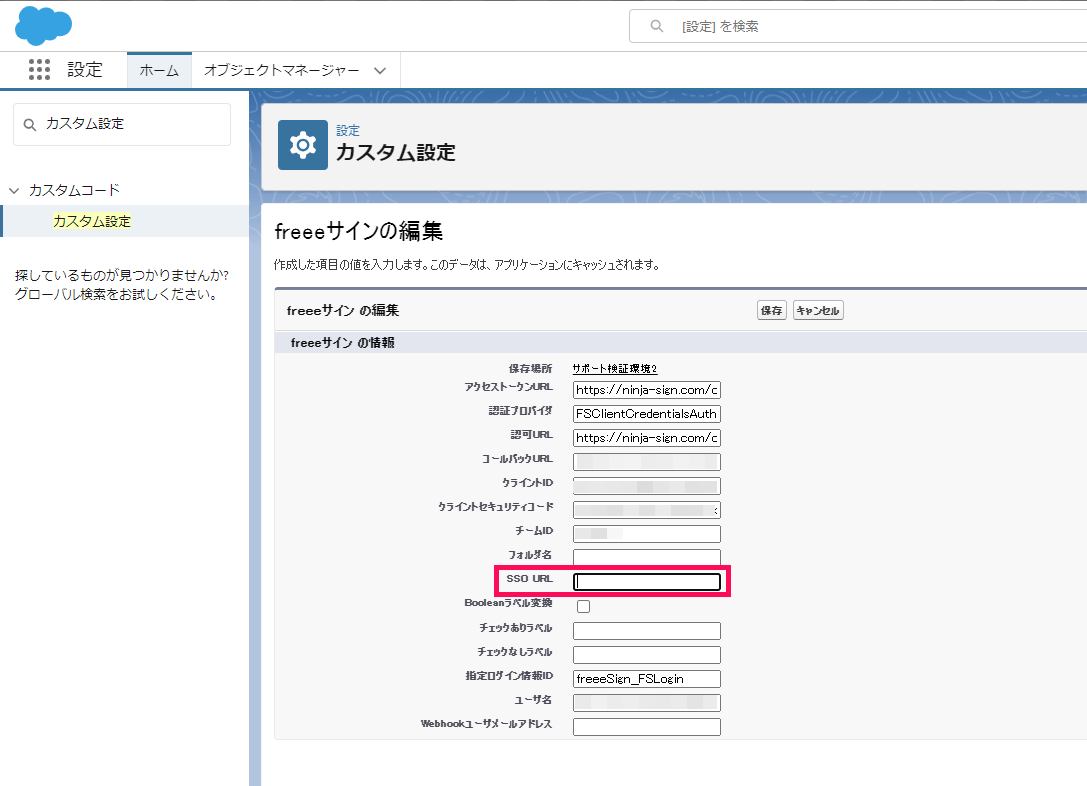Image resolution: width=1087 pixels, height=786 pixels.
Task: Collapse the カスタムコード tree section
Action: point(14,190)
